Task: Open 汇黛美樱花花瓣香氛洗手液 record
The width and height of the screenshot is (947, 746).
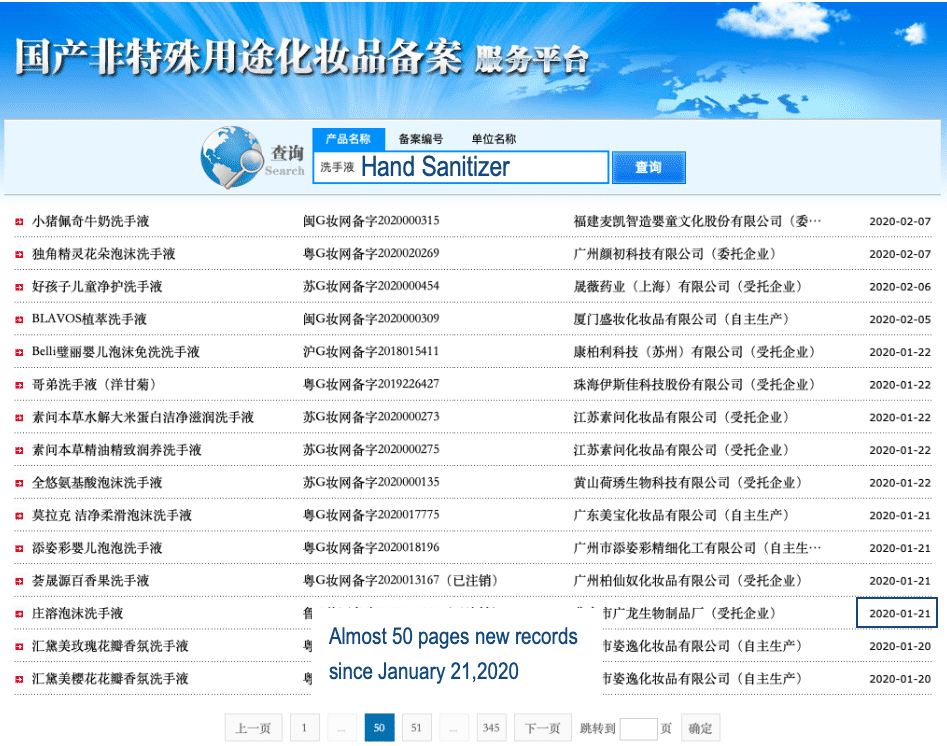Action: [x=110, y=678]
